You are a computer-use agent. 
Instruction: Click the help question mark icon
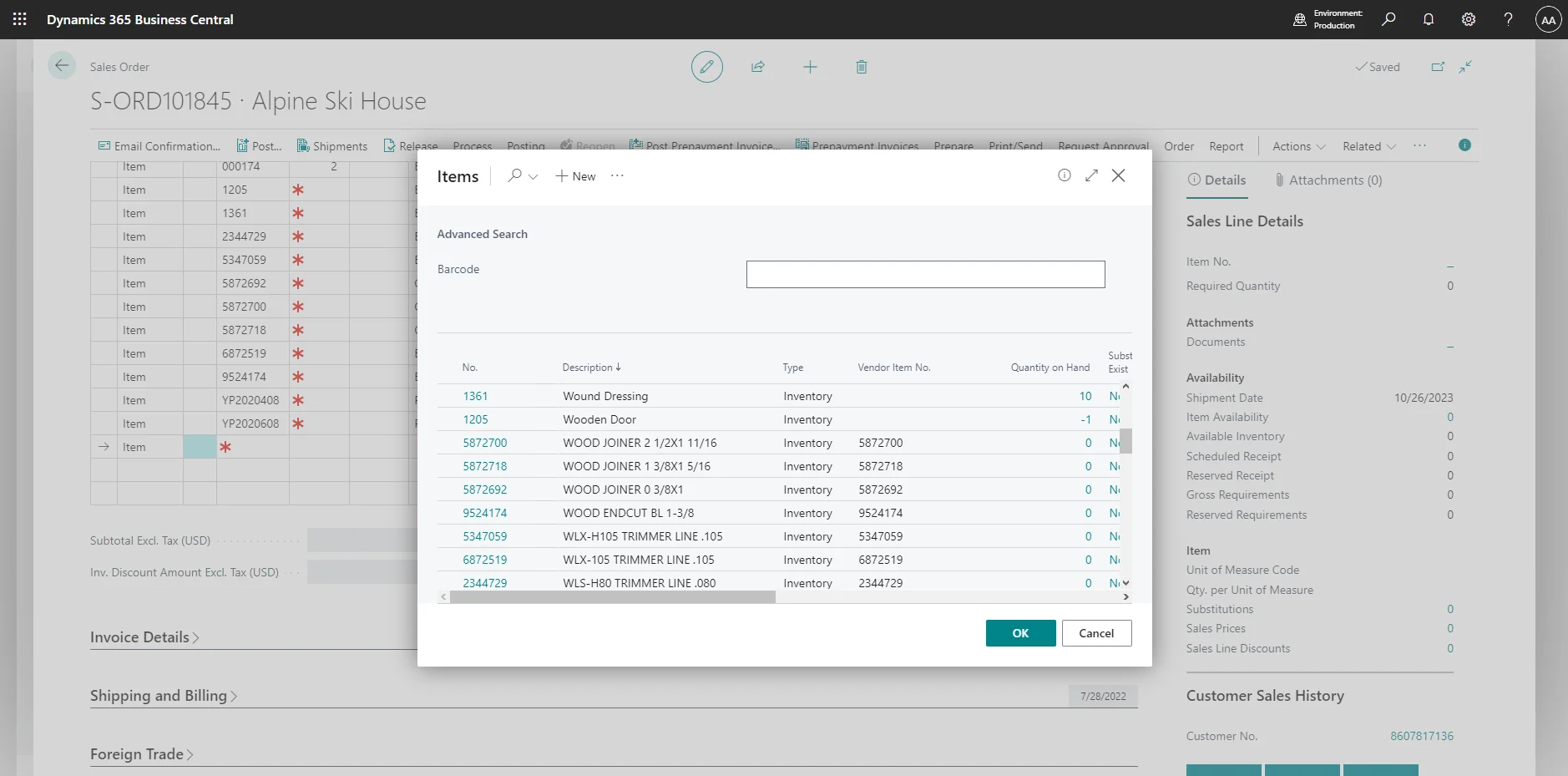point(1508,19)
